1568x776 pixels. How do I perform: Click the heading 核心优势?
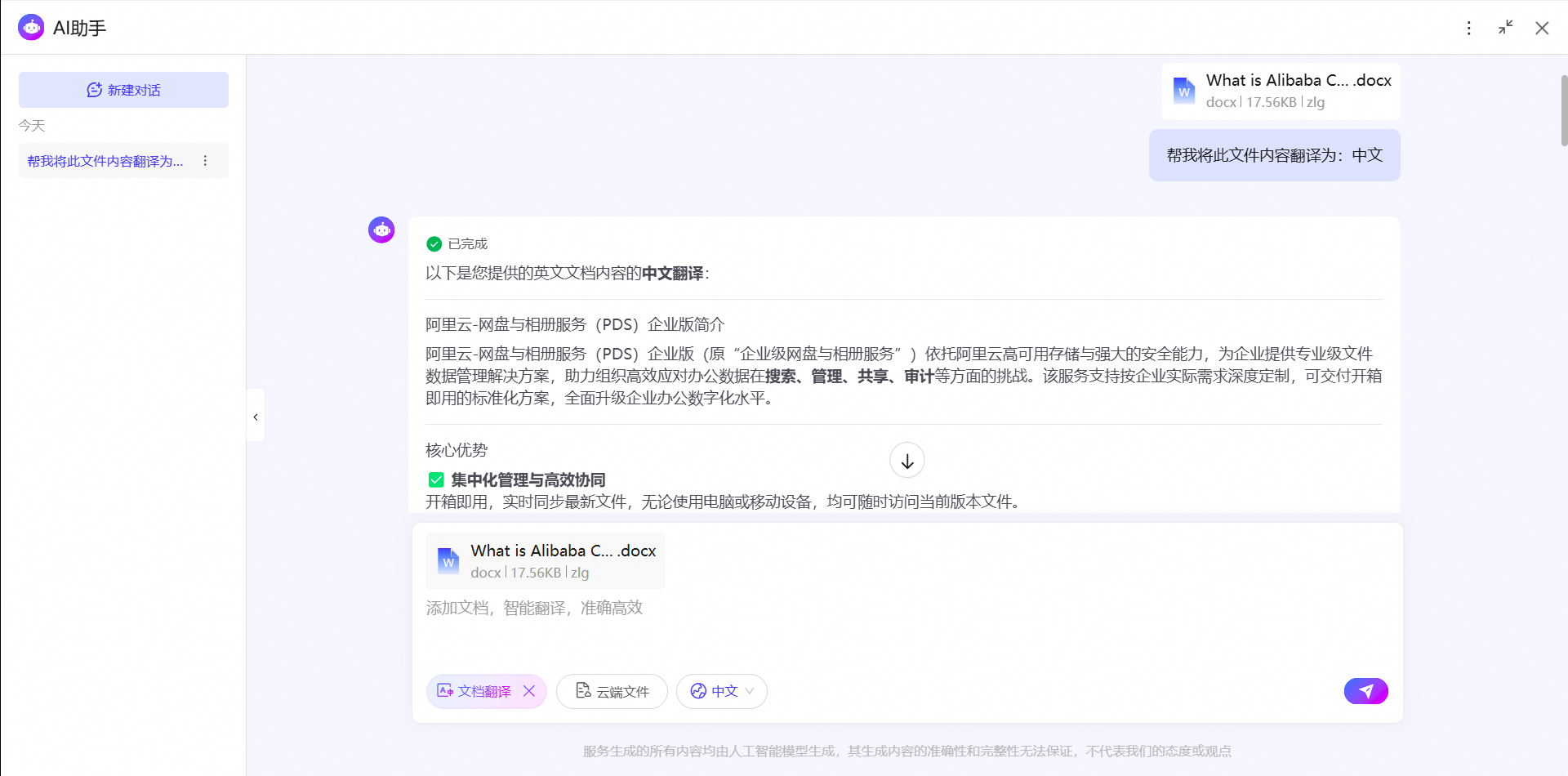tap(457, 450)
